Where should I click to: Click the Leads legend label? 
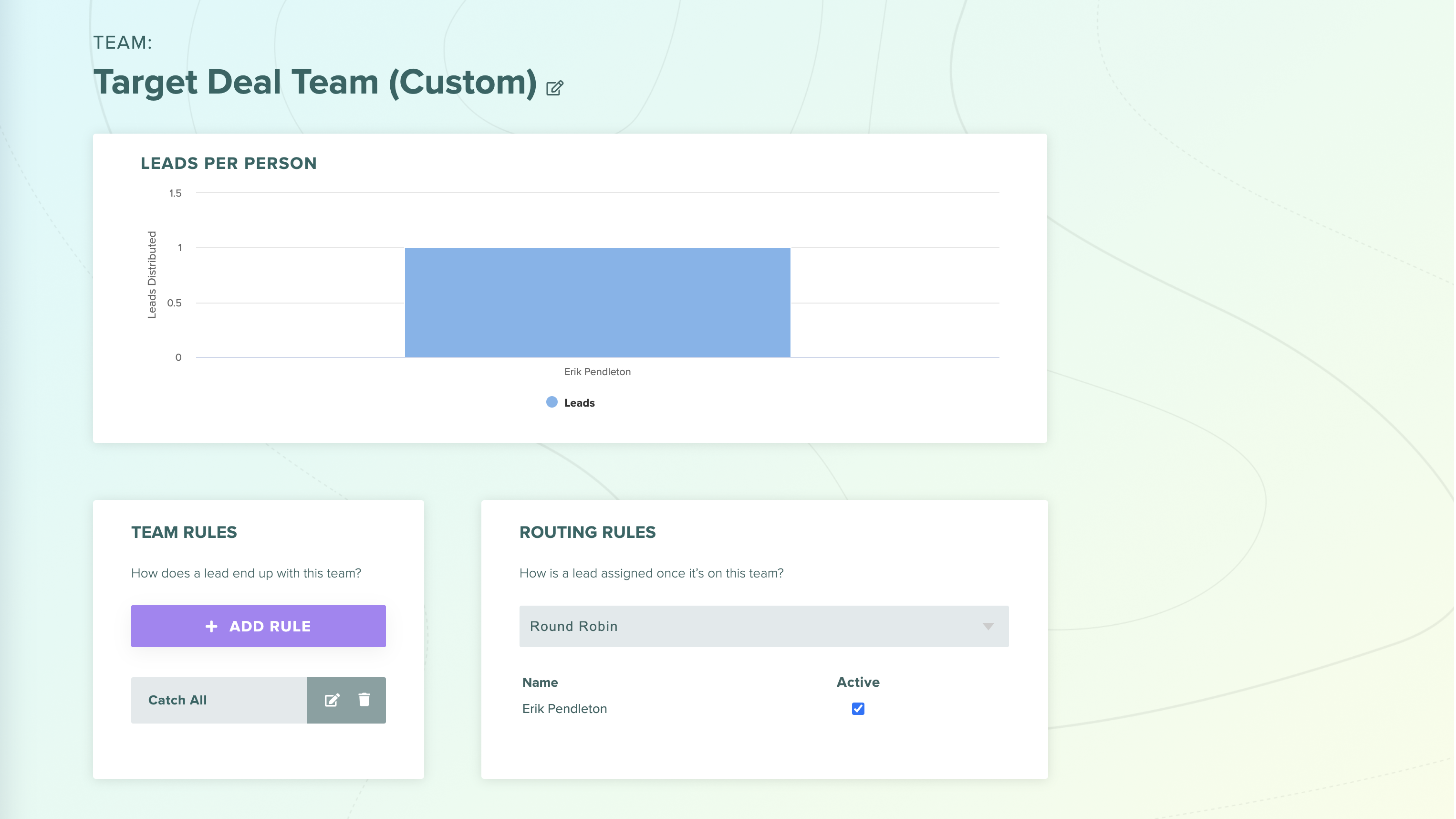[x=579, y=403]
